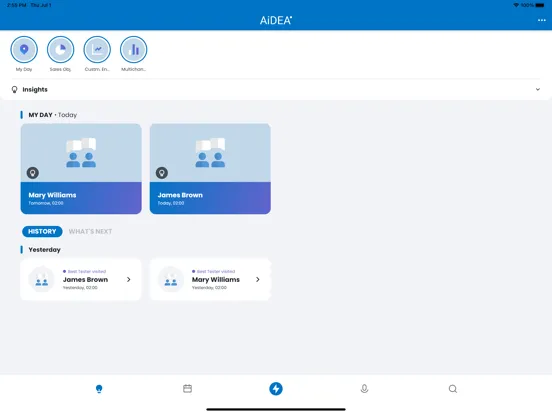
Task: Tap the microphone bottom tab
Action: tap(364, 389)
